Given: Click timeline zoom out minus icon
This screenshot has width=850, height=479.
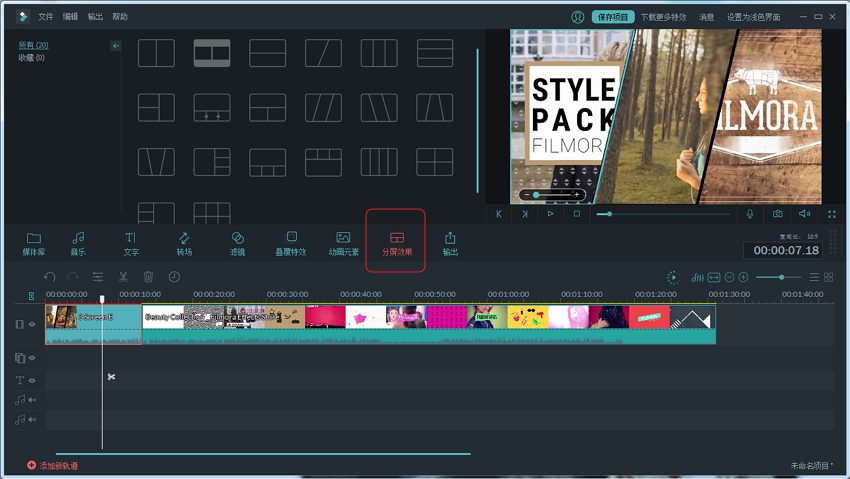Looking at the screenshot, I should [x=729, y=277].
